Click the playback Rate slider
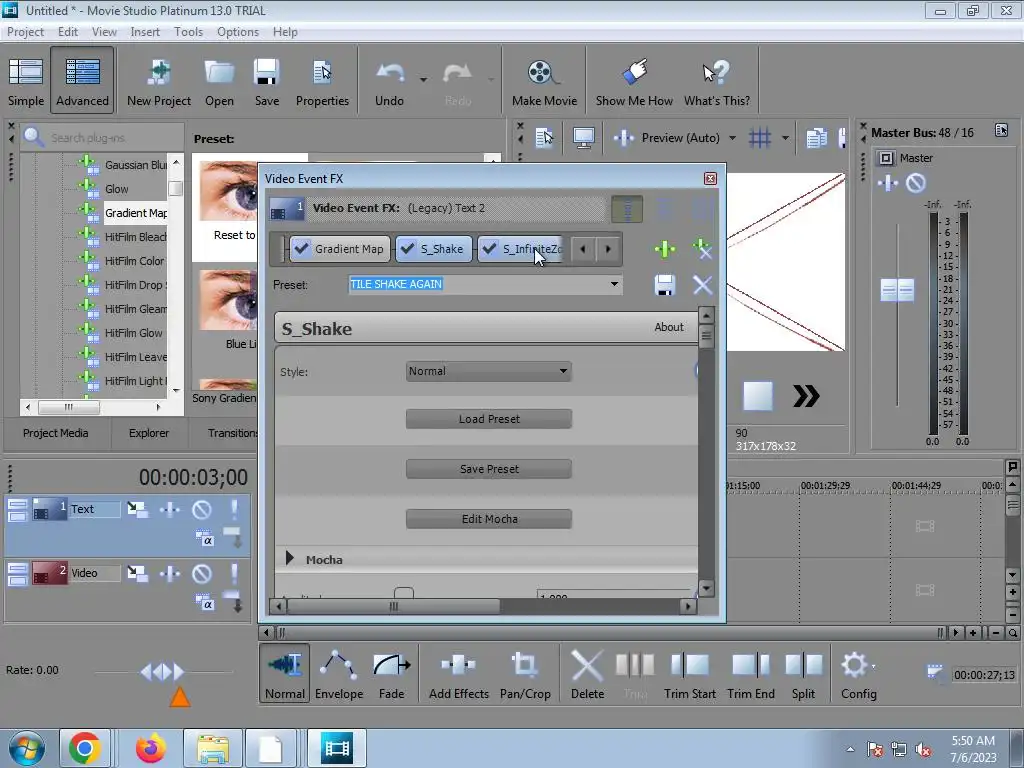Viewport: 1024px width, 768px height. coord(163,672)
